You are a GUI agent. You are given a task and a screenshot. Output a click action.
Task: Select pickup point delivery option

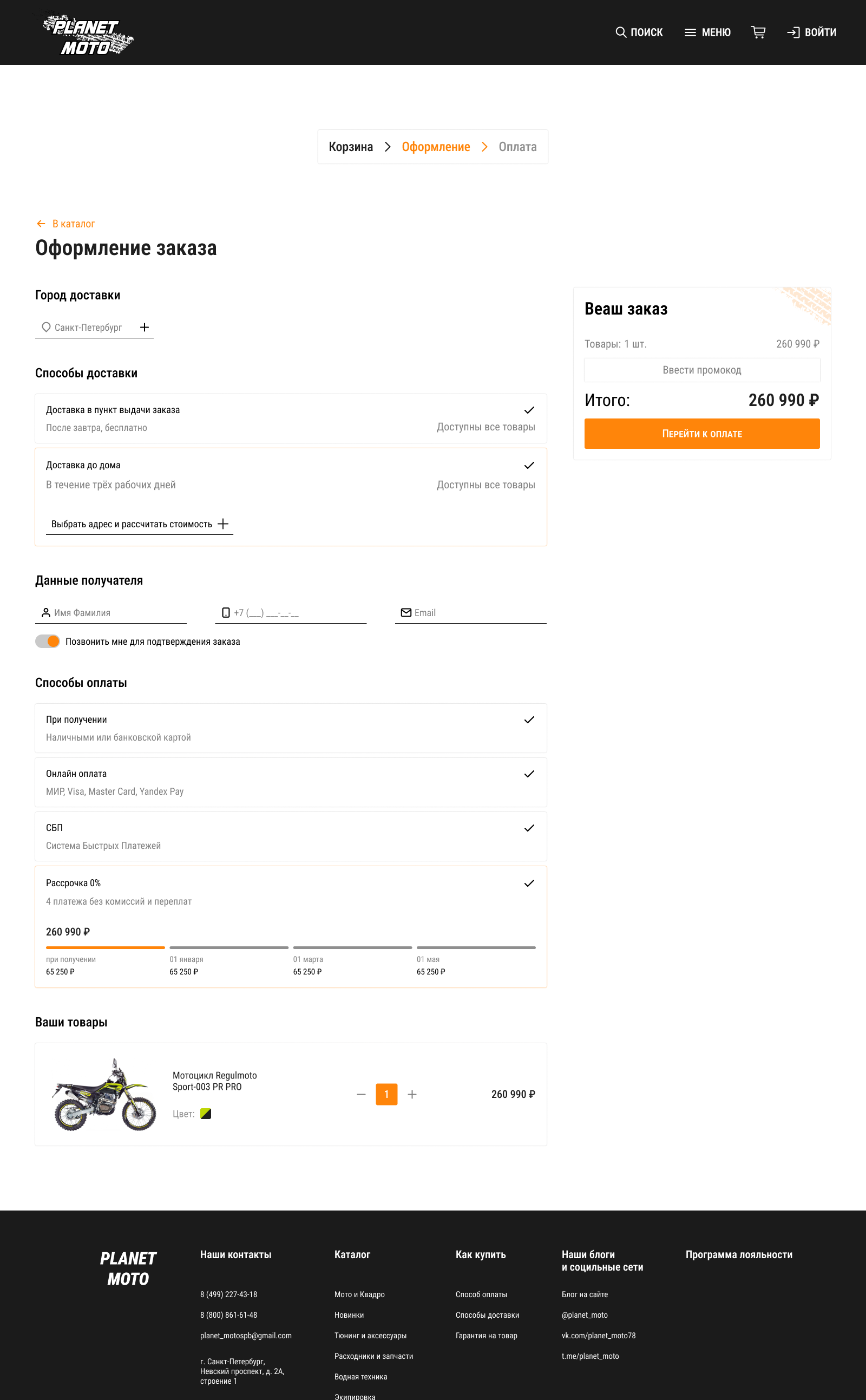point(291,418)
